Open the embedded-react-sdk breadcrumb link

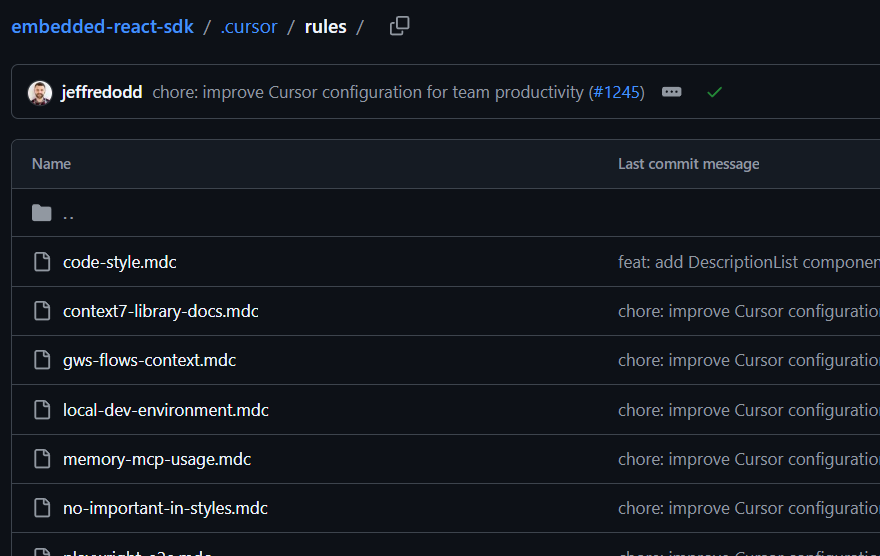click(102, 27)
